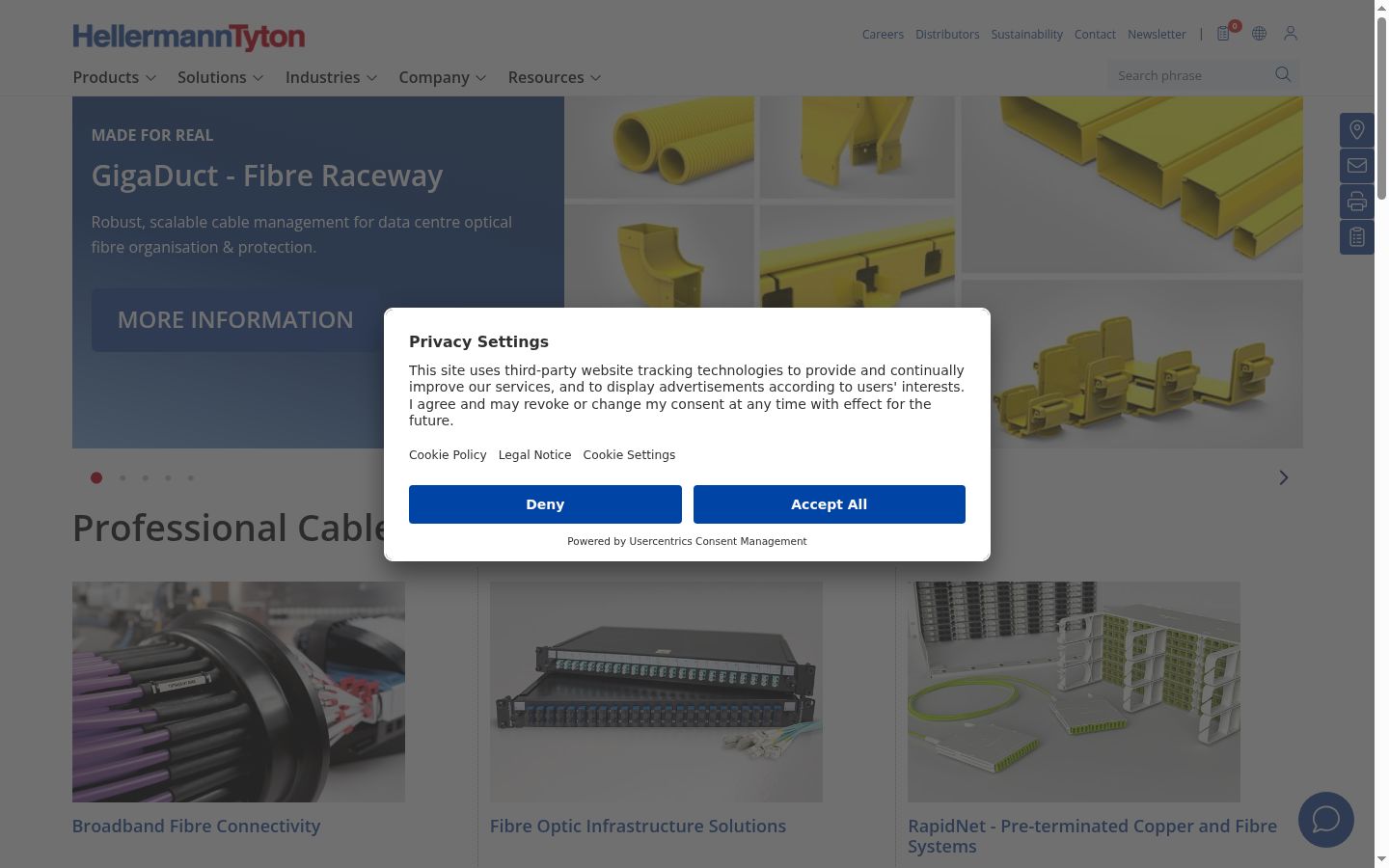Open the Careers link
Image resolution: width=1389 pixels, height=868 pixels.
point(883,35)
